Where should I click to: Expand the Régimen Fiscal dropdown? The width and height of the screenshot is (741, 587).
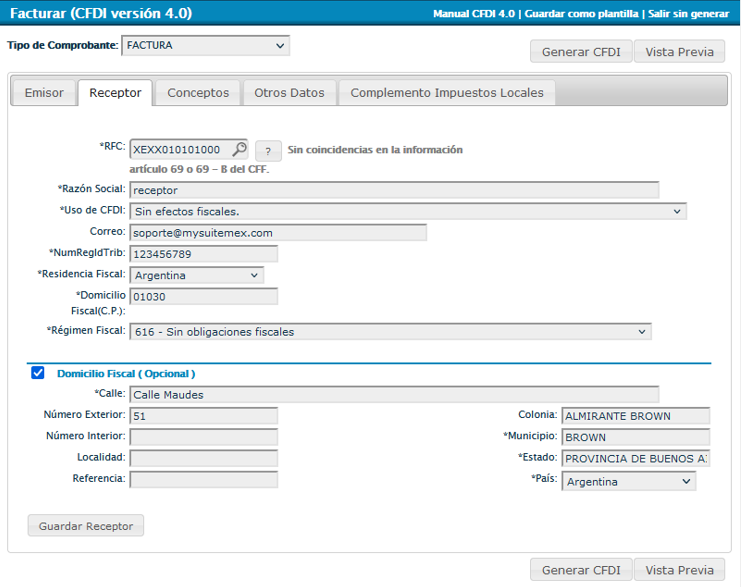(391, 332)
